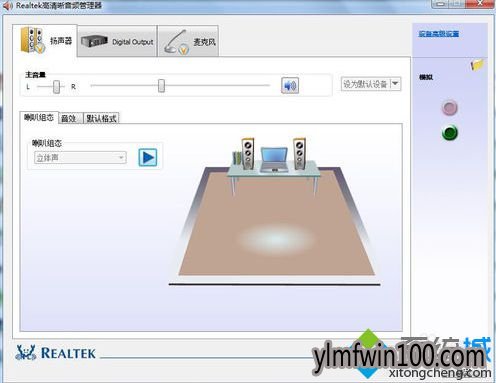Click the L/R balance slider handle
The image size is (496, 383).
click(56, 87)
